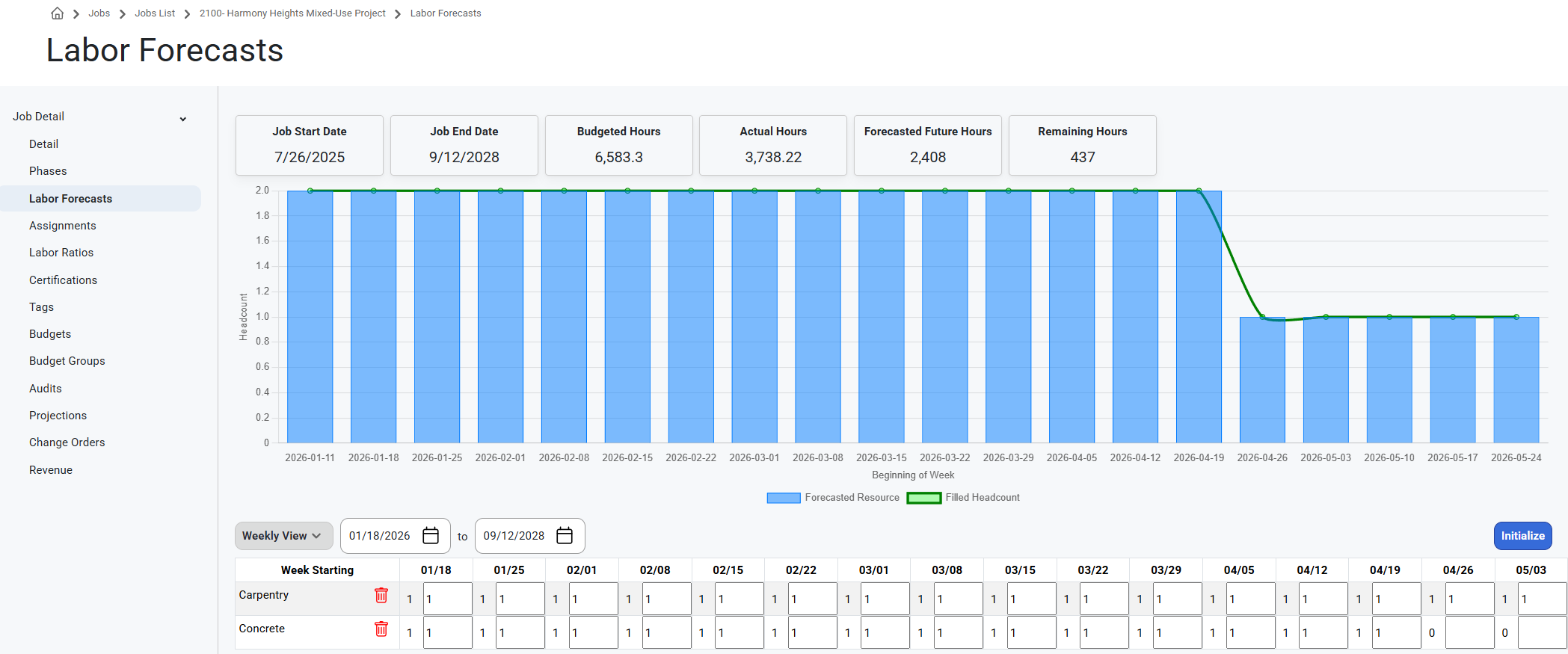
Task: Open the Weekly View dropdown
Action: (x=283, y=536)
